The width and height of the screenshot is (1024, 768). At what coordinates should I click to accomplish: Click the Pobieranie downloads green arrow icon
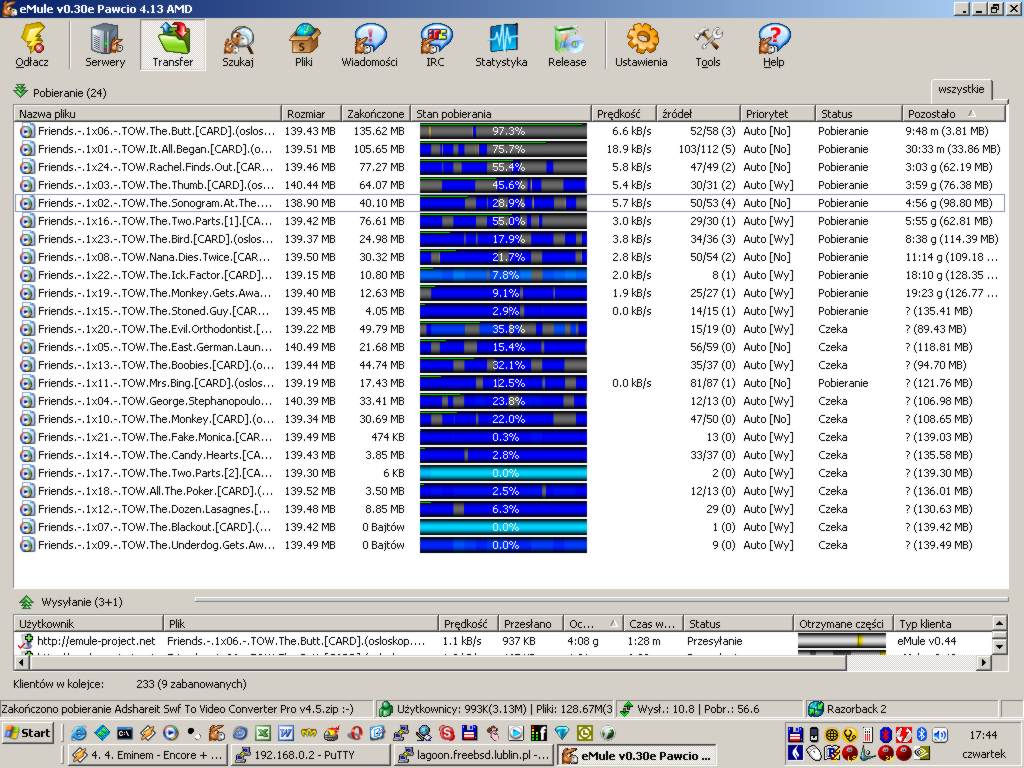tap(20, 91)
